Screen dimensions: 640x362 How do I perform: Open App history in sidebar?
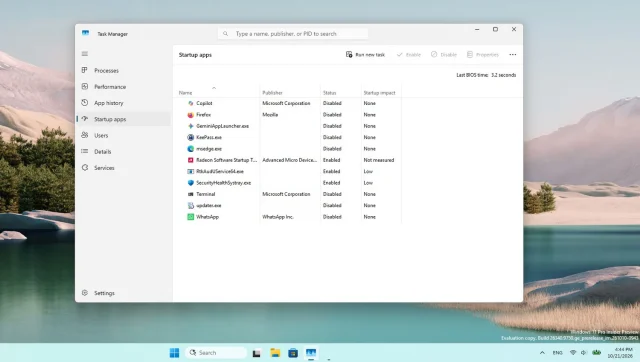123,103
